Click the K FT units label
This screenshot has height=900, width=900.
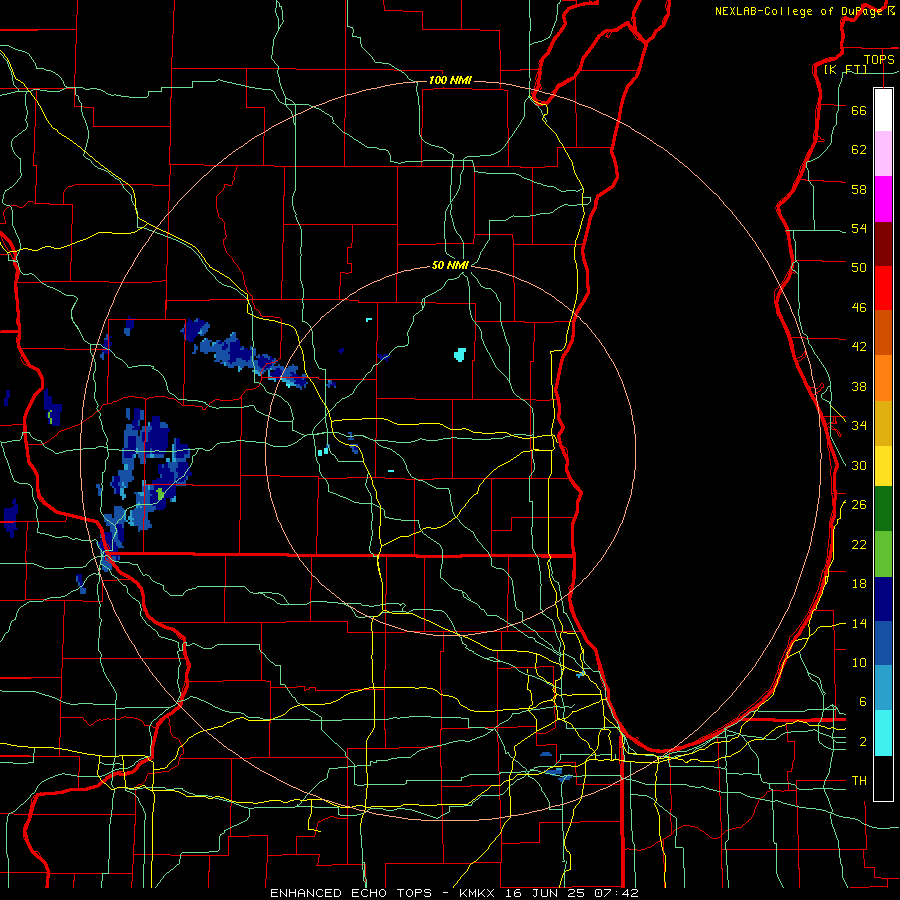click(x=845, y=70)
